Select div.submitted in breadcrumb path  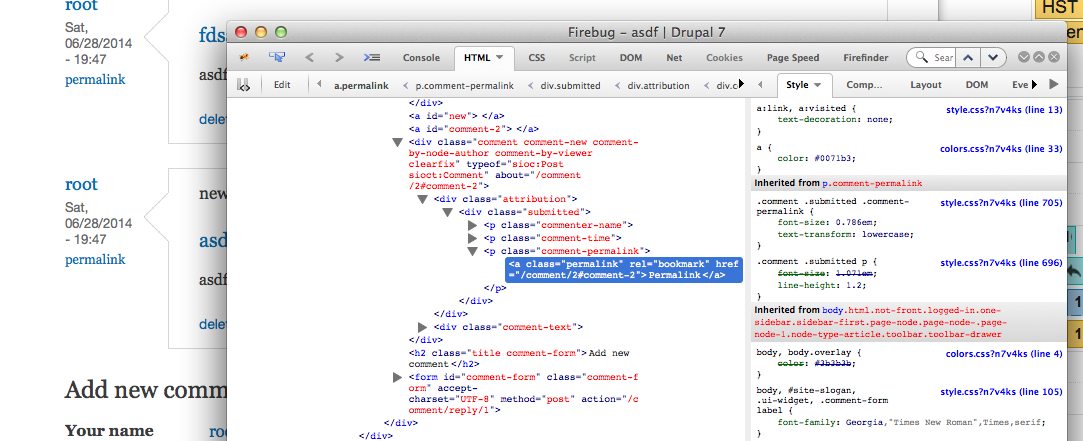(570, 86)
